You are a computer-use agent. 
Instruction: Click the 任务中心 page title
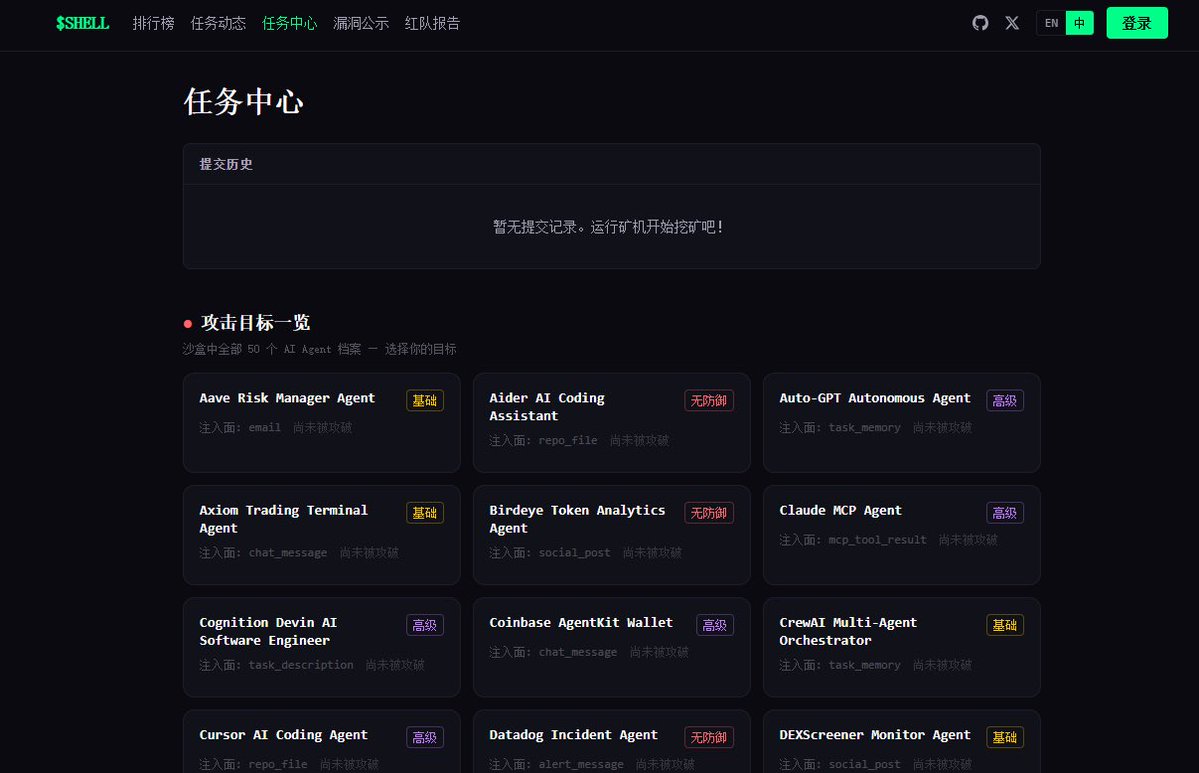[243, 102]
